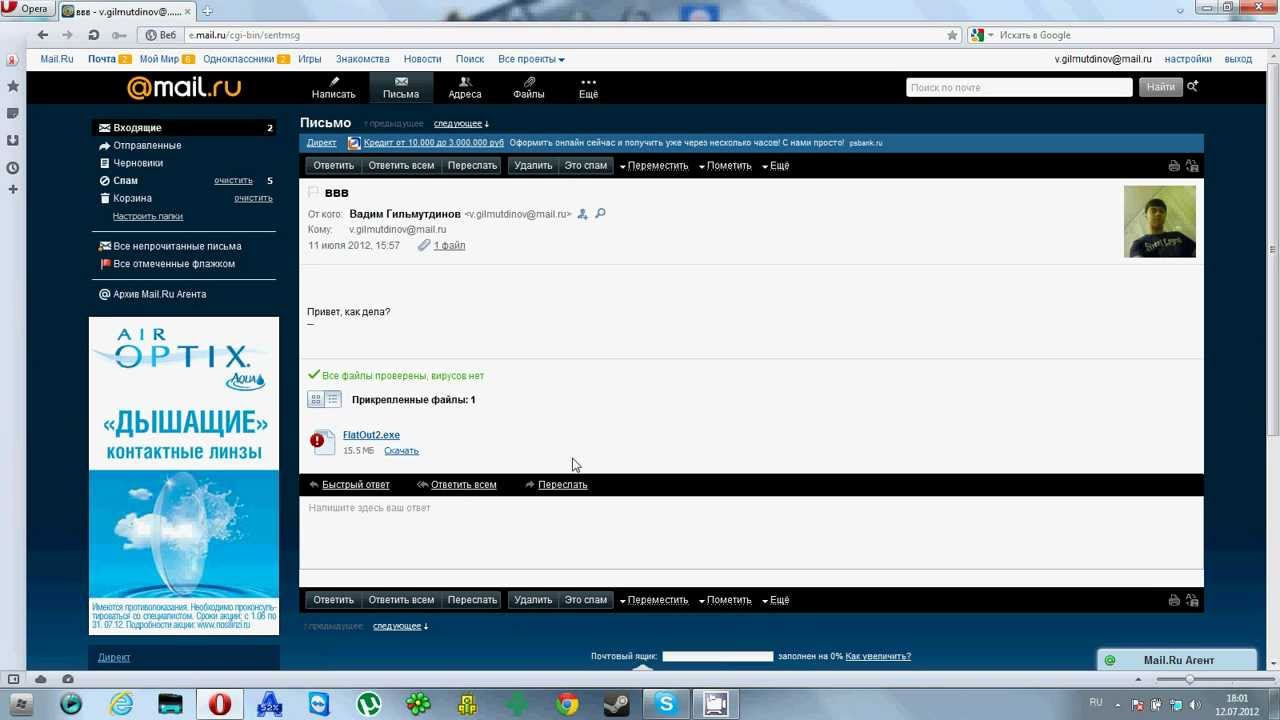
Task: Click the FlatOut2.exe file icon
Action: 322,441
